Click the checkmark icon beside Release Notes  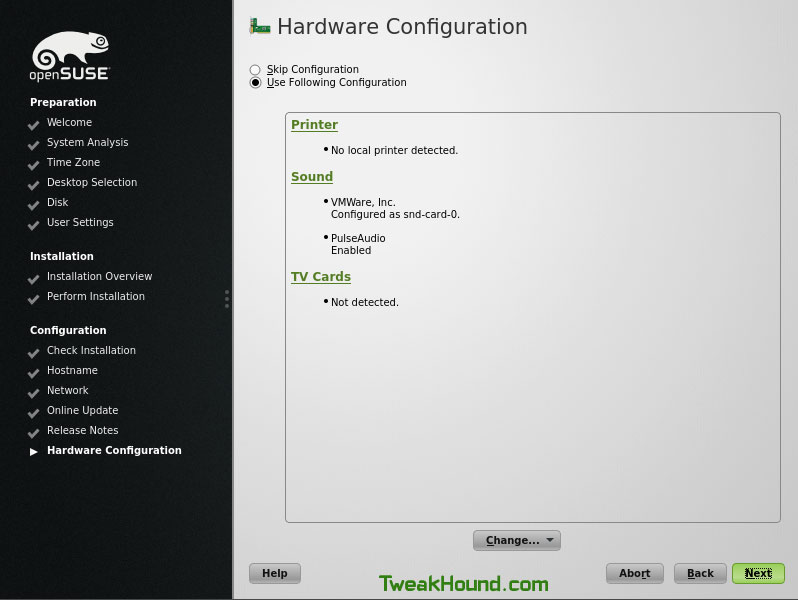(x=34, y=433)
